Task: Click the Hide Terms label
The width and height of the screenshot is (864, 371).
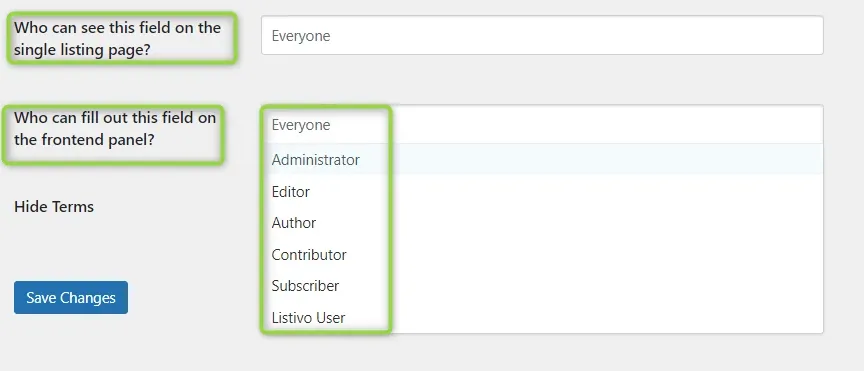Action: pyautogui.click(x=54, y=207)
